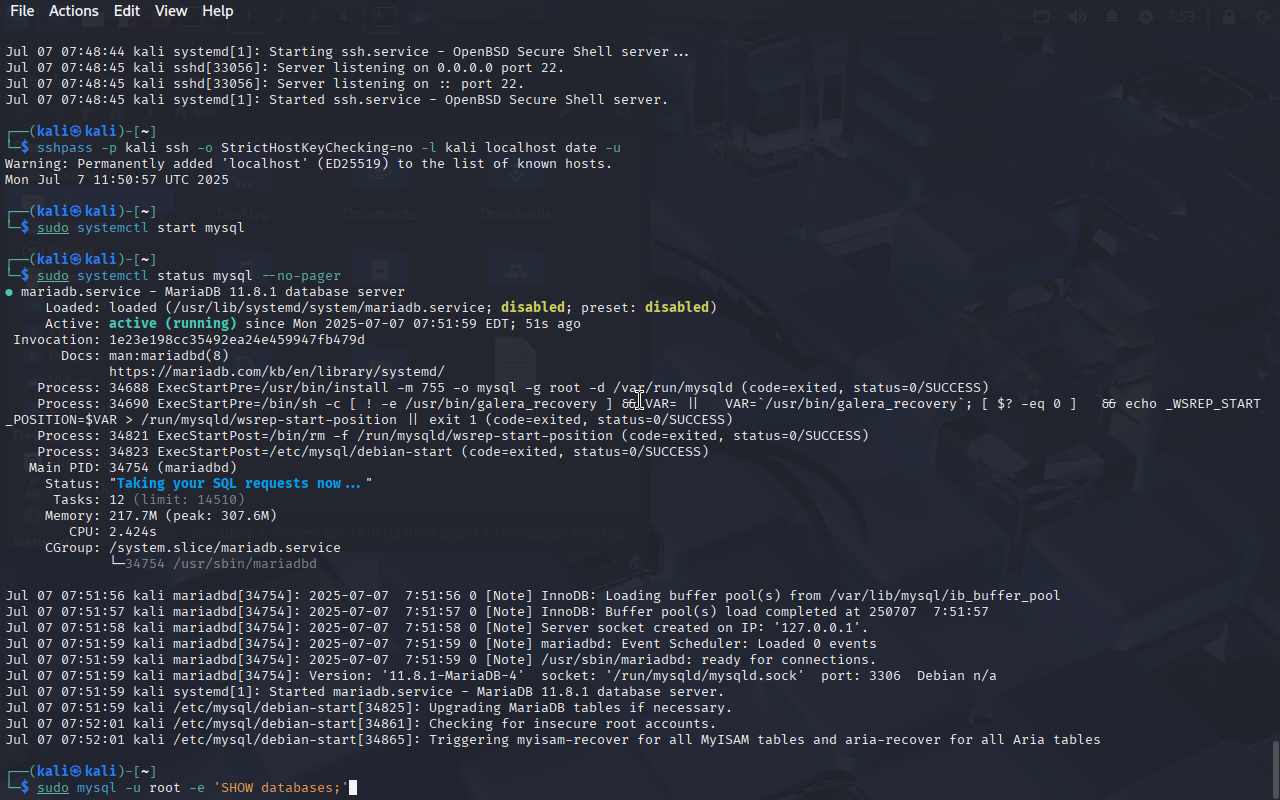Click the terminal's vertical scrollbar handle
The height and width of the screenshot is (800, 1280).
(x=1275, y=768)
